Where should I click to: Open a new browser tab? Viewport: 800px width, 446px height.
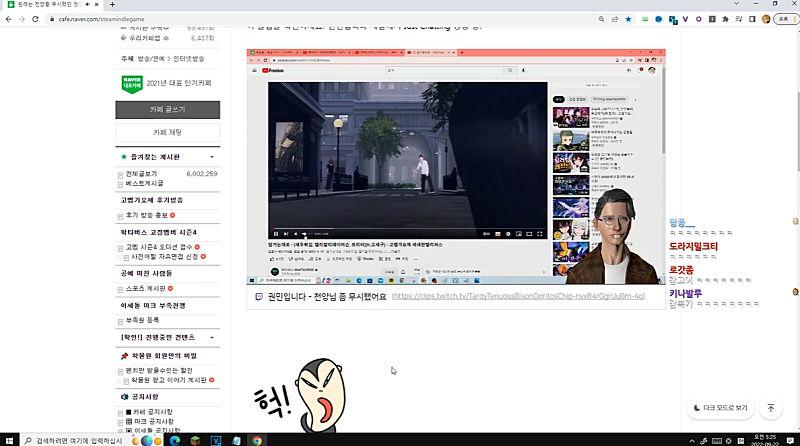(x=112, y=4)
